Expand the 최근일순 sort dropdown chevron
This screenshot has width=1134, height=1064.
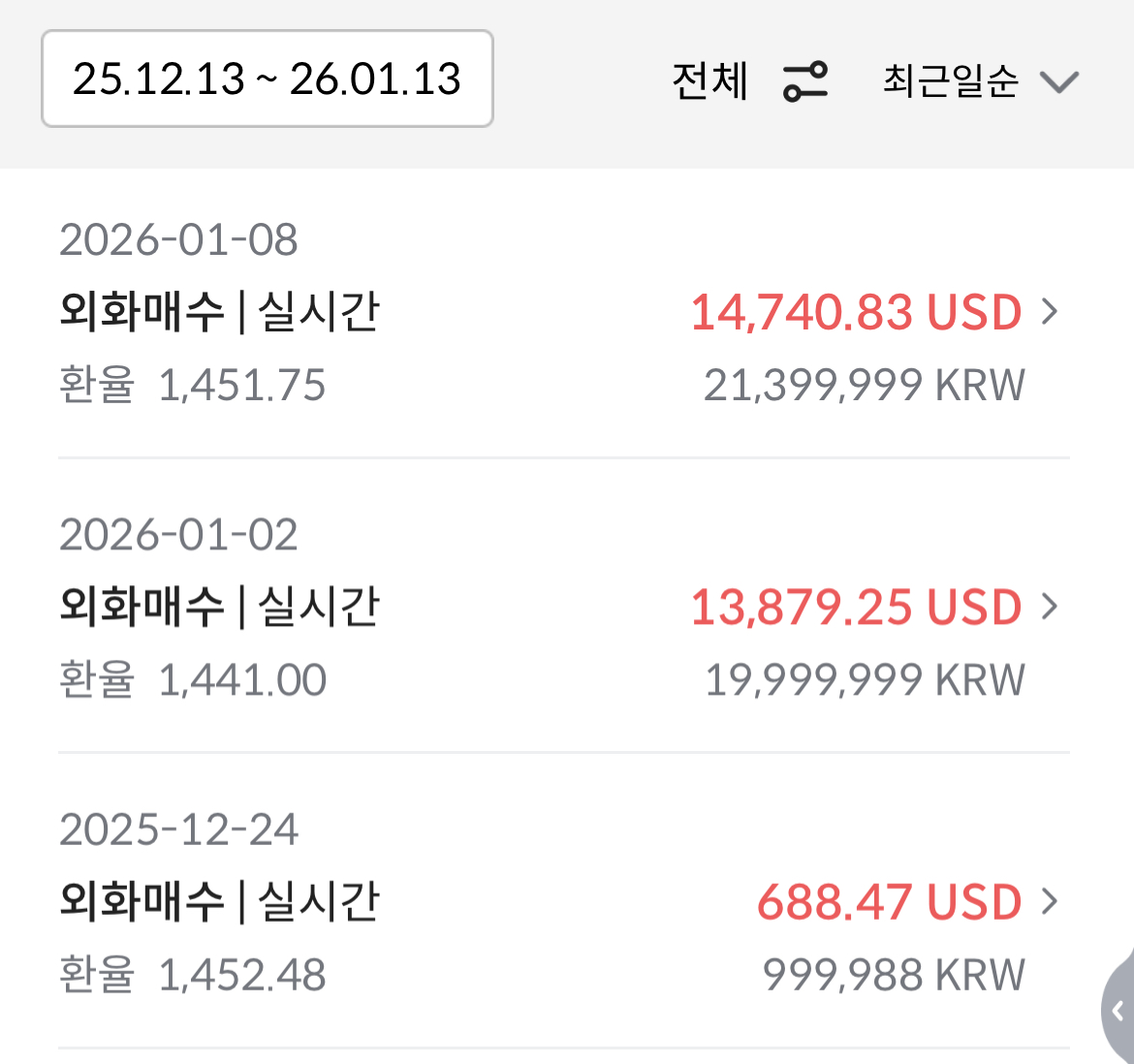click(x=1059, y=81)
